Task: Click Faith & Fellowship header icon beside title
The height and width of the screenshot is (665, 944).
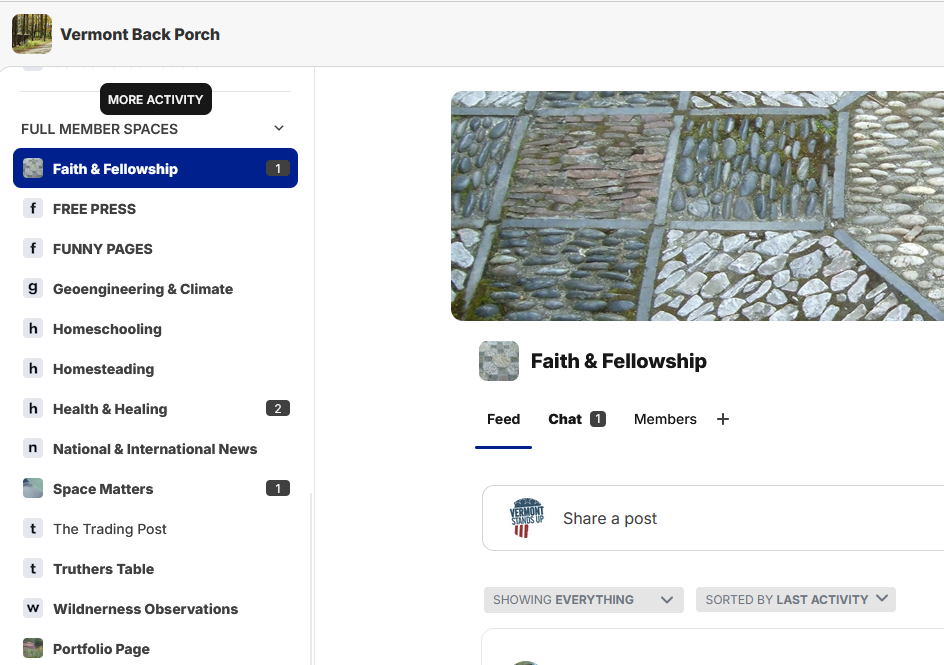Action: 499,361
